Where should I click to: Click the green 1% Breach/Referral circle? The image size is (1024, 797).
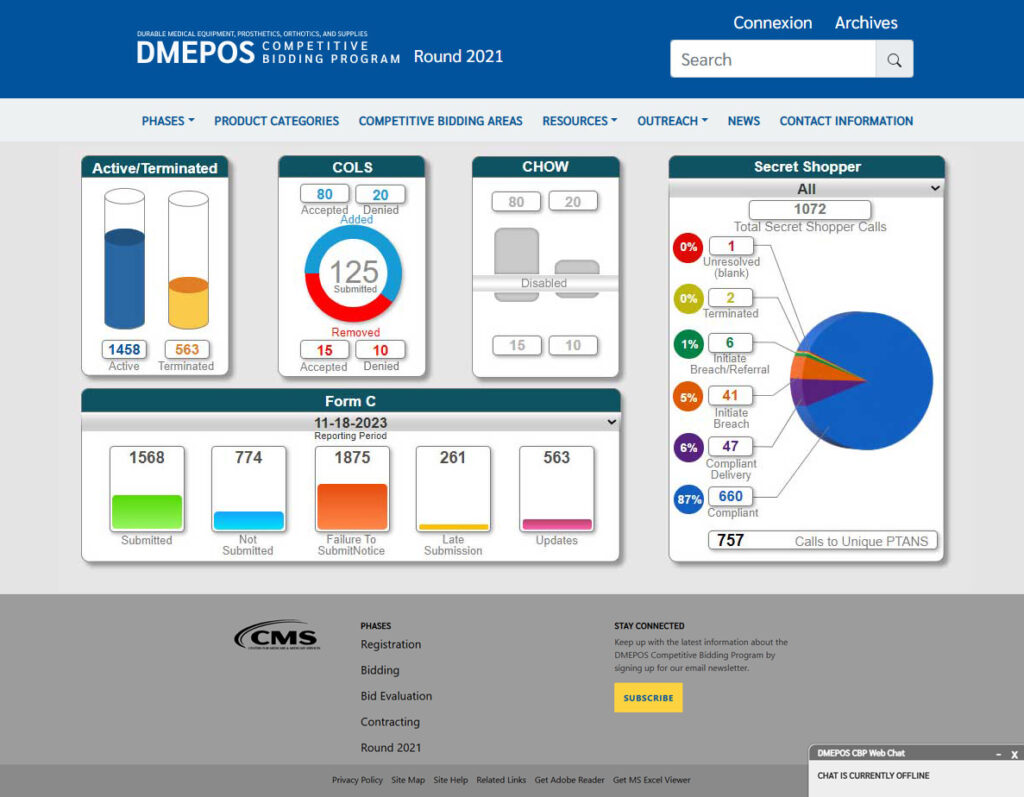pos(689,345)
